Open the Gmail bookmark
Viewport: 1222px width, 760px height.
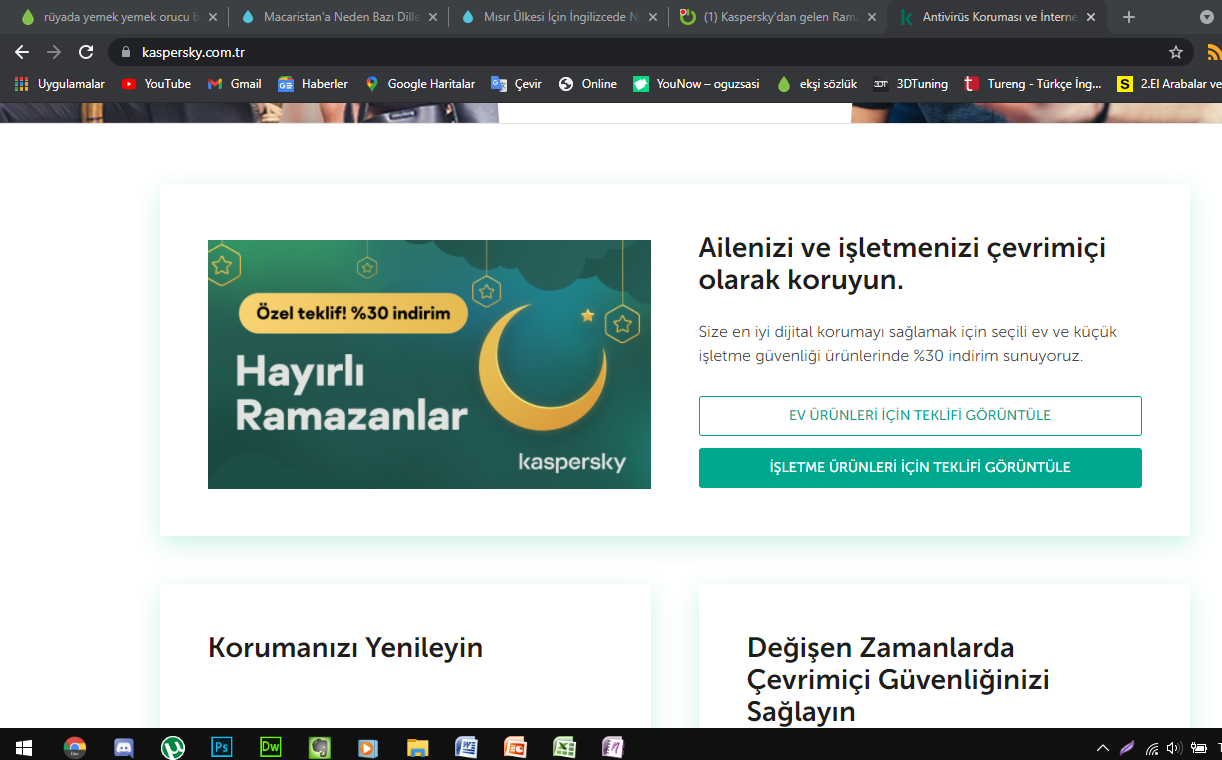[x=235, y=84]
